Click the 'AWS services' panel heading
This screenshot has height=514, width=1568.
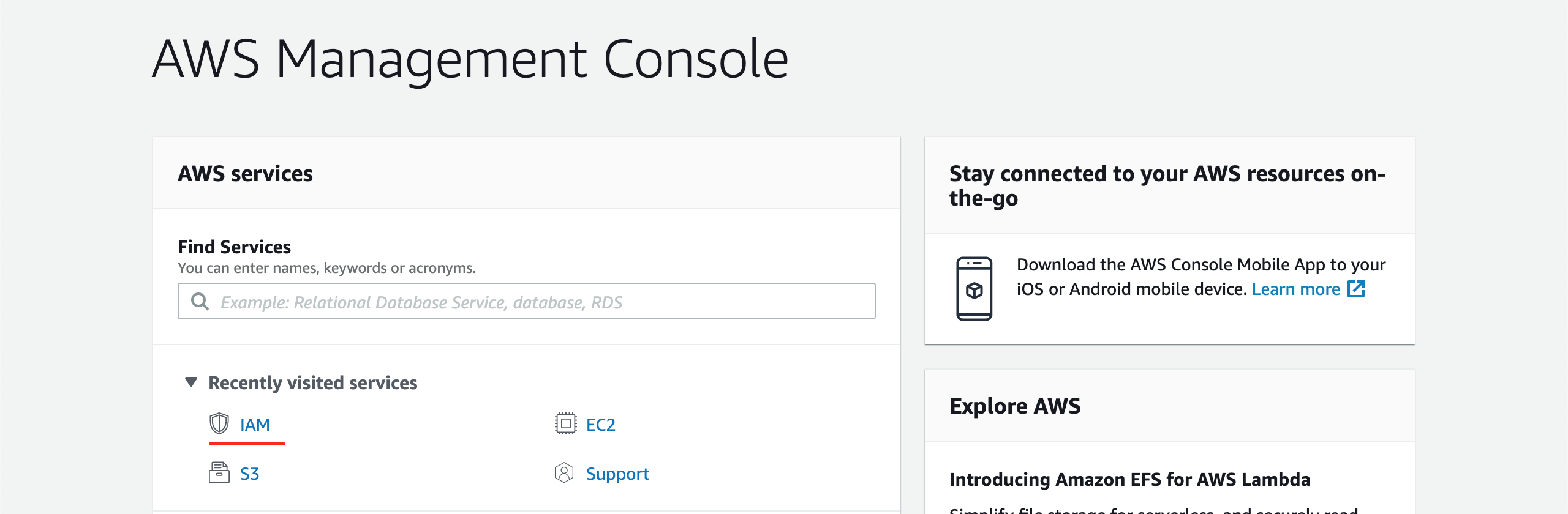tap(245, 174)
